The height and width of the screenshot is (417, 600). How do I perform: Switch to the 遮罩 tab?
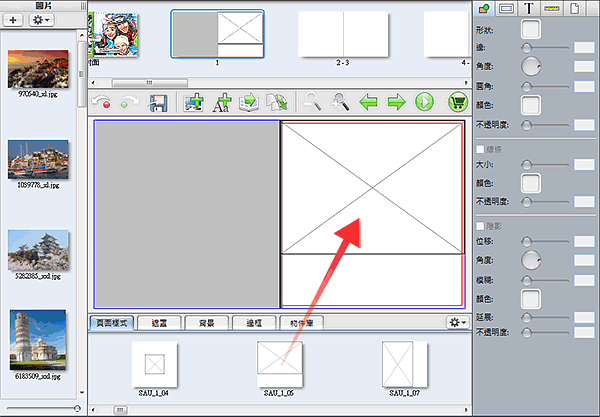(x=159, y=323)
